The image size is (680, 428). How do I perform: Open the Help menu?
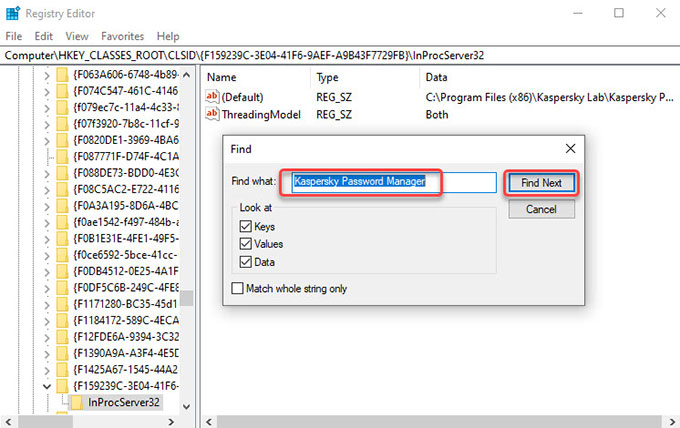pyautogui.click(x=168, y=36)
